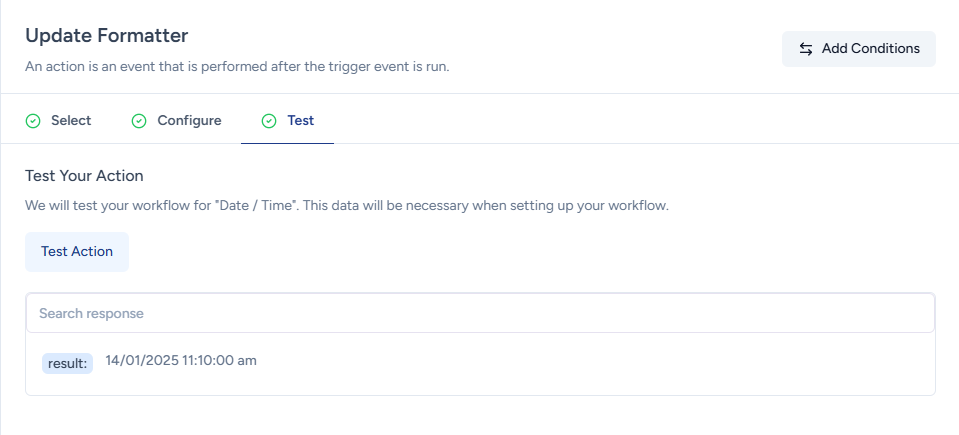Viewport: 959px width, 435px height.
Task: Click empty space right of the result value
Action: [x=600, y=362]
